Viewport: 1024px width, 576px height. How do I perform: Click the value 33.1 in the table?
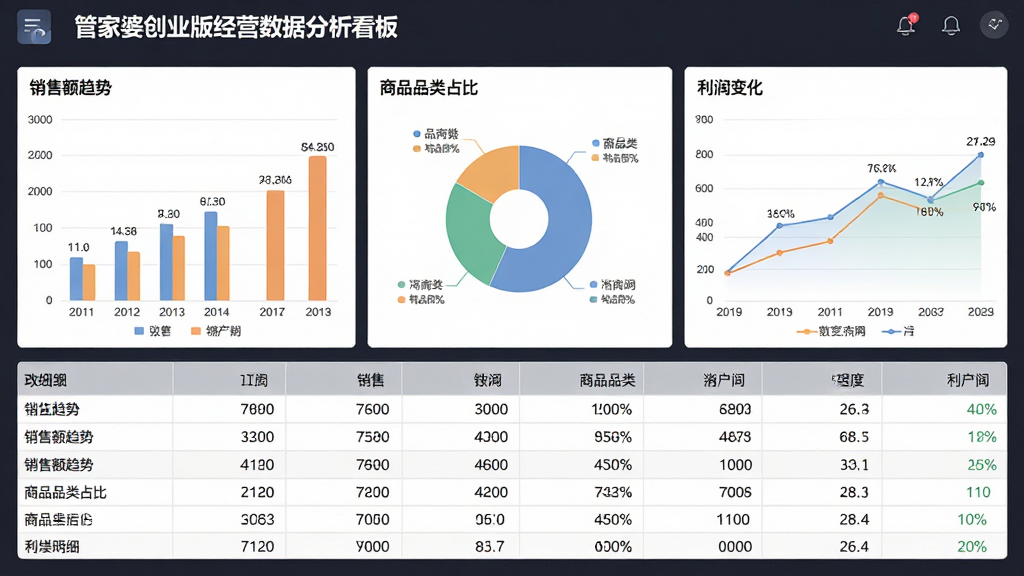(x=854, y=465)
